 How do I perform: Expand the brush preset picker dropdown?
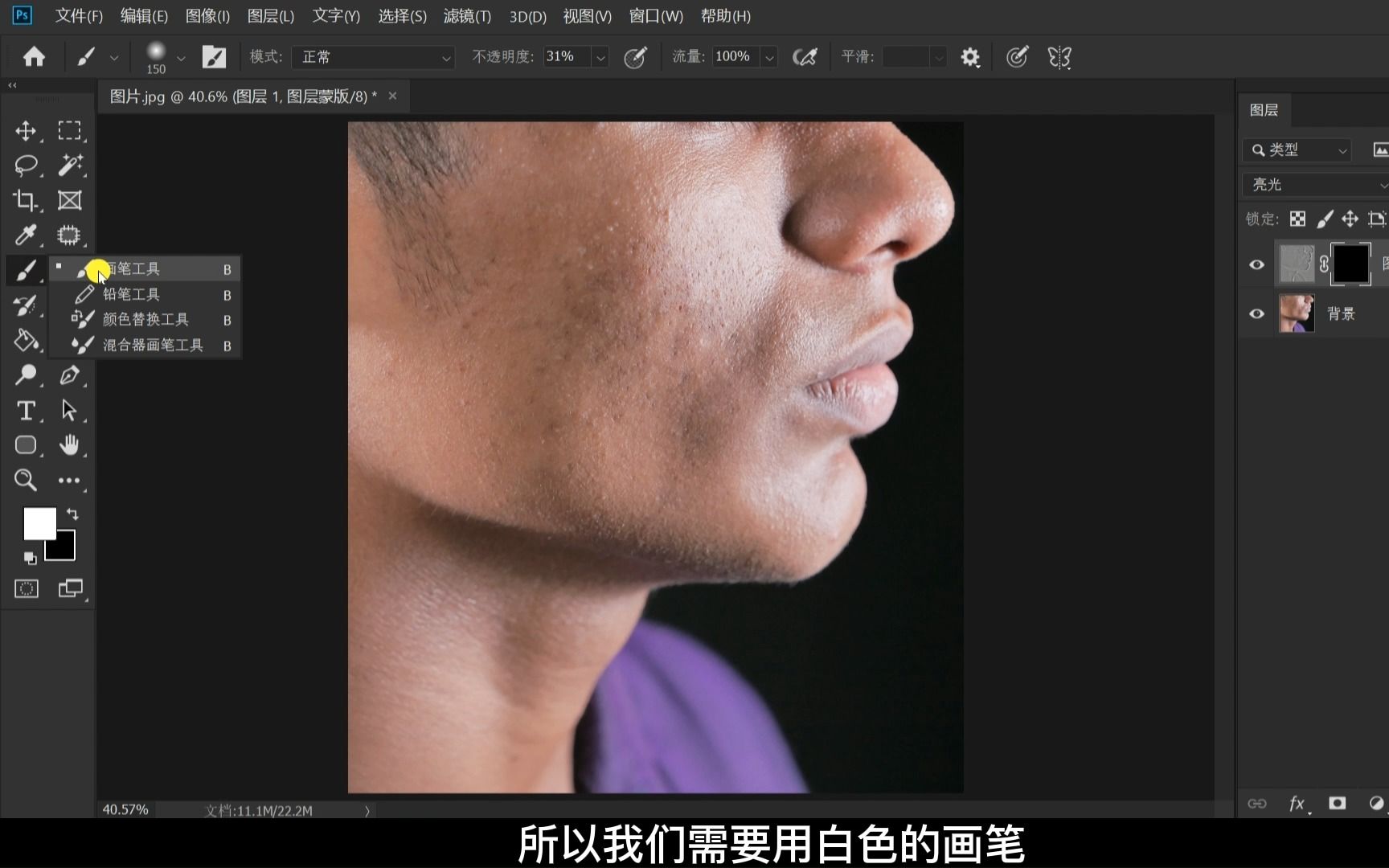(x=182, y=57)
